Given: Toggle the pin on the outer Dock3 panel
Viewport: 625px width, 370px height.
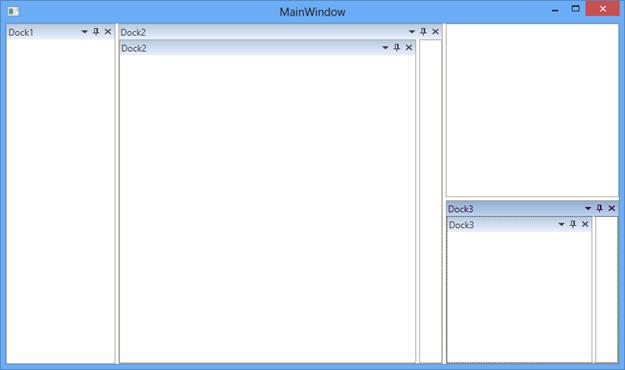Looking at the screenshot, I should (x=599, y=208).
